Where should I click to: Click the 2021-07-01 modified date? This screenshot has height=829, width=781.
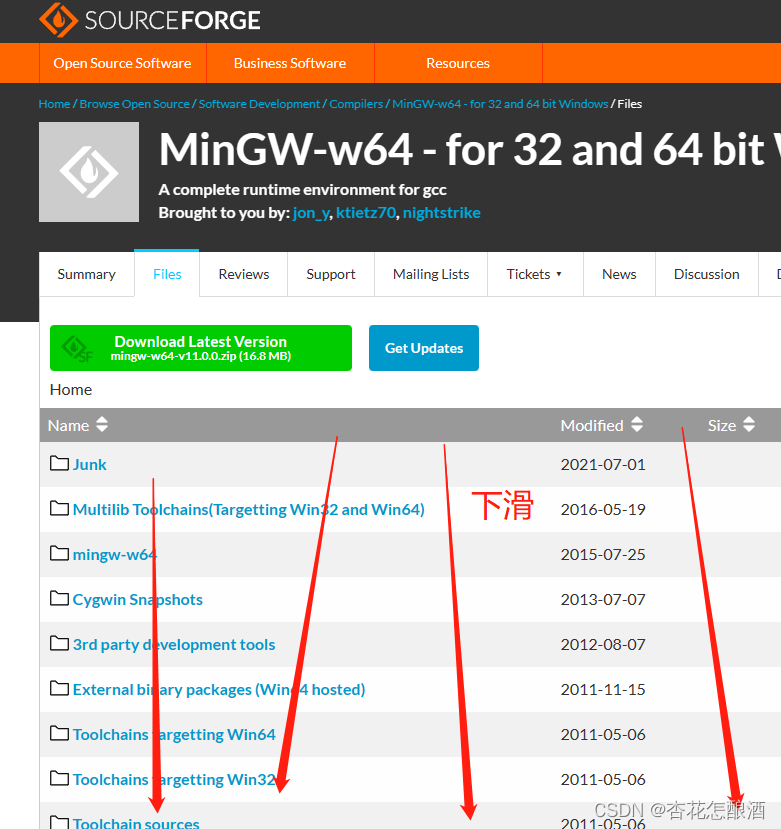603,464
